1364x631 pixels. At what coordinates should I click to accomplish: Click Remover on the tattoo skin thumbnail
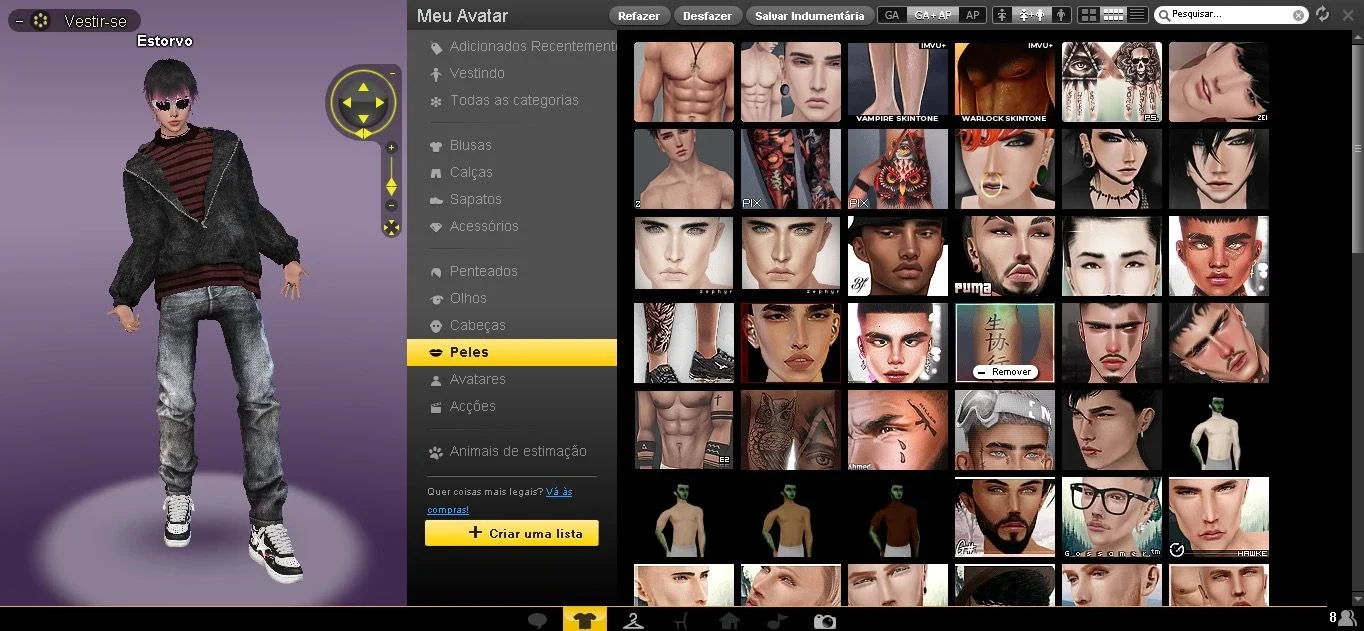[x=1004, y=371]
